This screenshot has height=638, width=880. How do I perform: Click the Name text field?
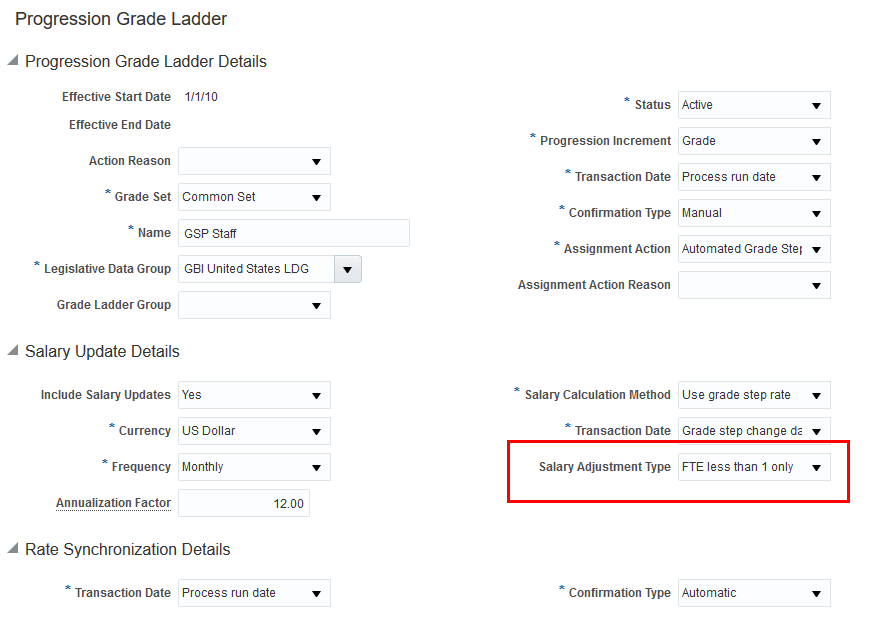point(294,233)
